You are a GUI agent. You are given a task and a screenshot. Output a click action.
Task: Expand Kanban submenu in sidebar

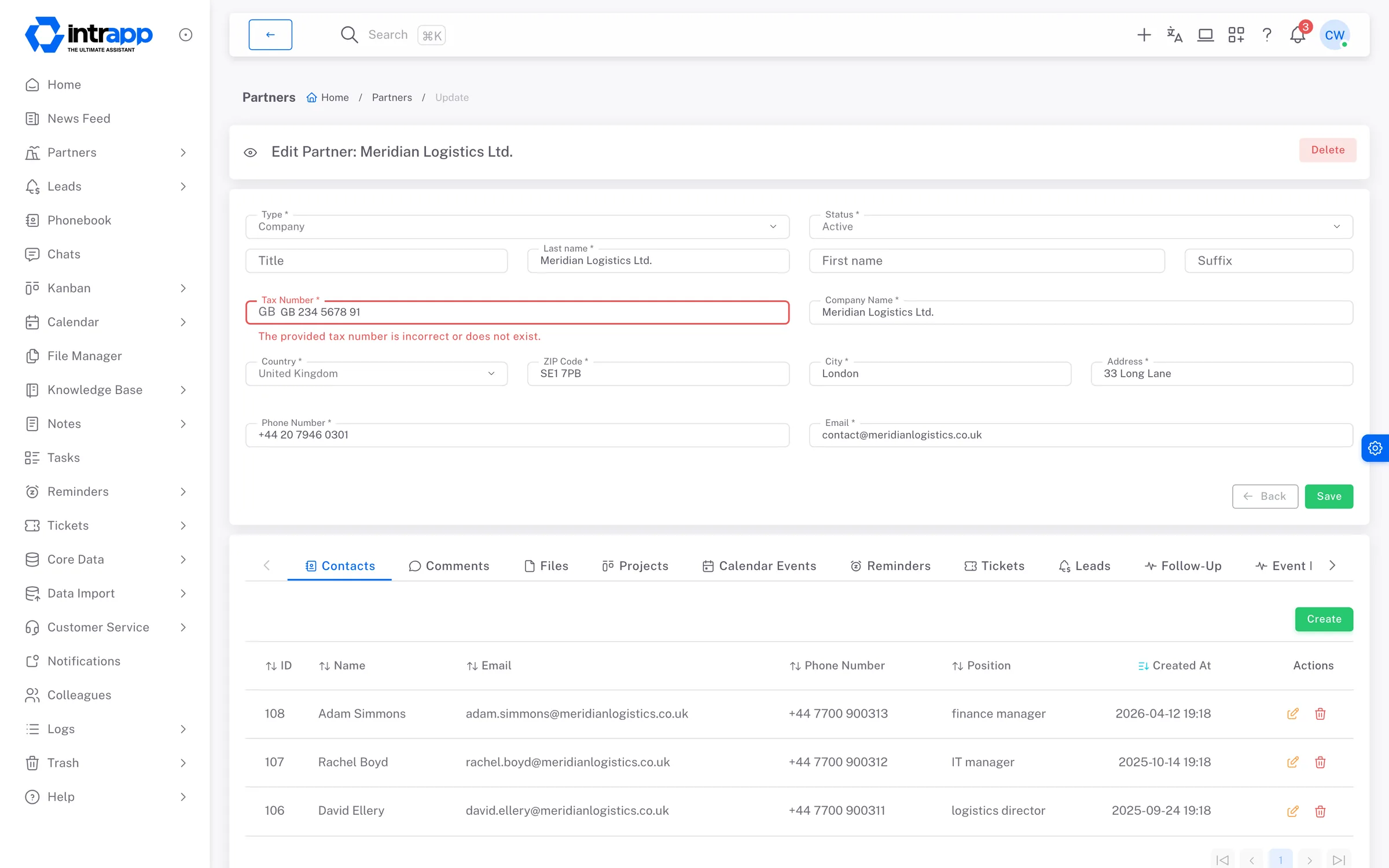click(x=183, y=288)
